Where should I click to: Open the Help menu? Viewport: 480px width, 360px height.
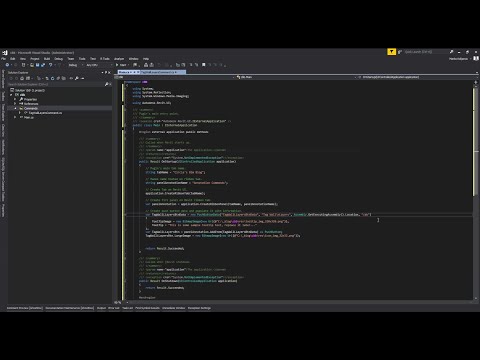coord(146,59)
